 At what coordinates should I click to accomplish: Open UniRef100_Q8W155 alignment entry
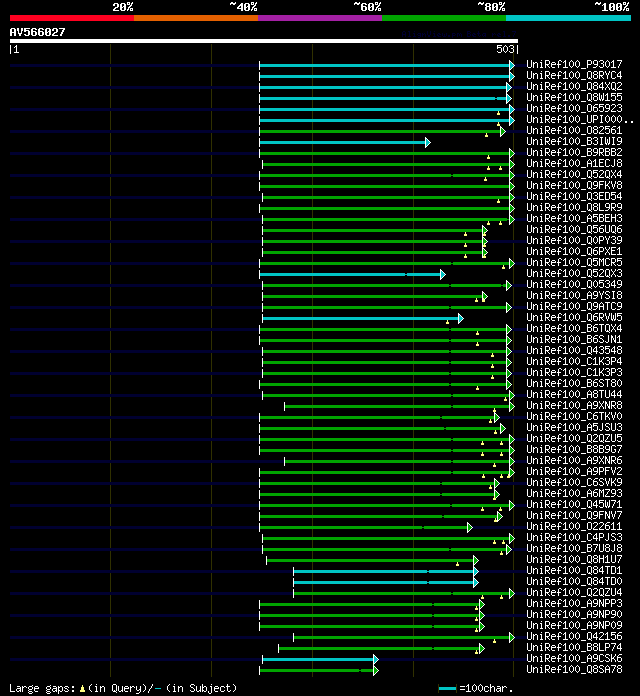coord(574,97)
